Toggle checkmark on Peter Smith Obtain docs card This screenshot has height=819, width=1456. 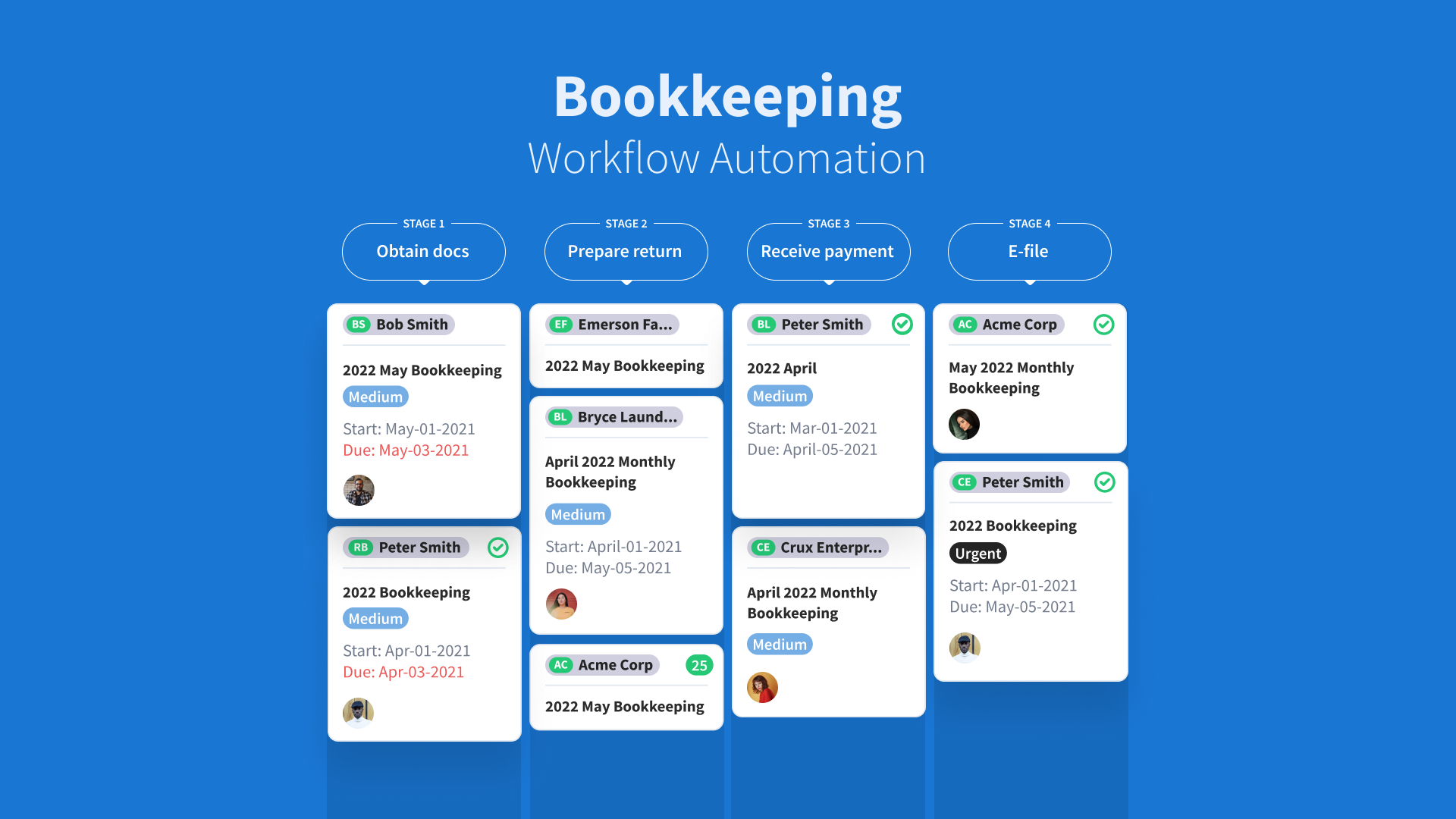coord(497,548)
